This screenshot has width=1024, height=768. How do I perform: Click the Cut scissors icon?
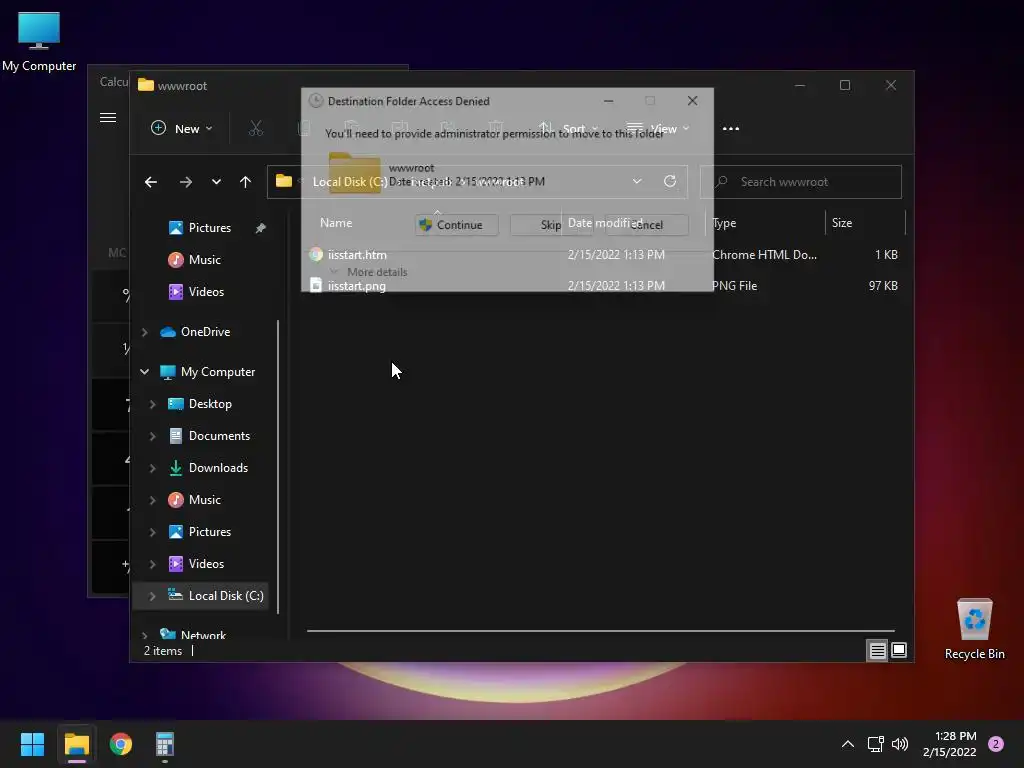point(255,129)
